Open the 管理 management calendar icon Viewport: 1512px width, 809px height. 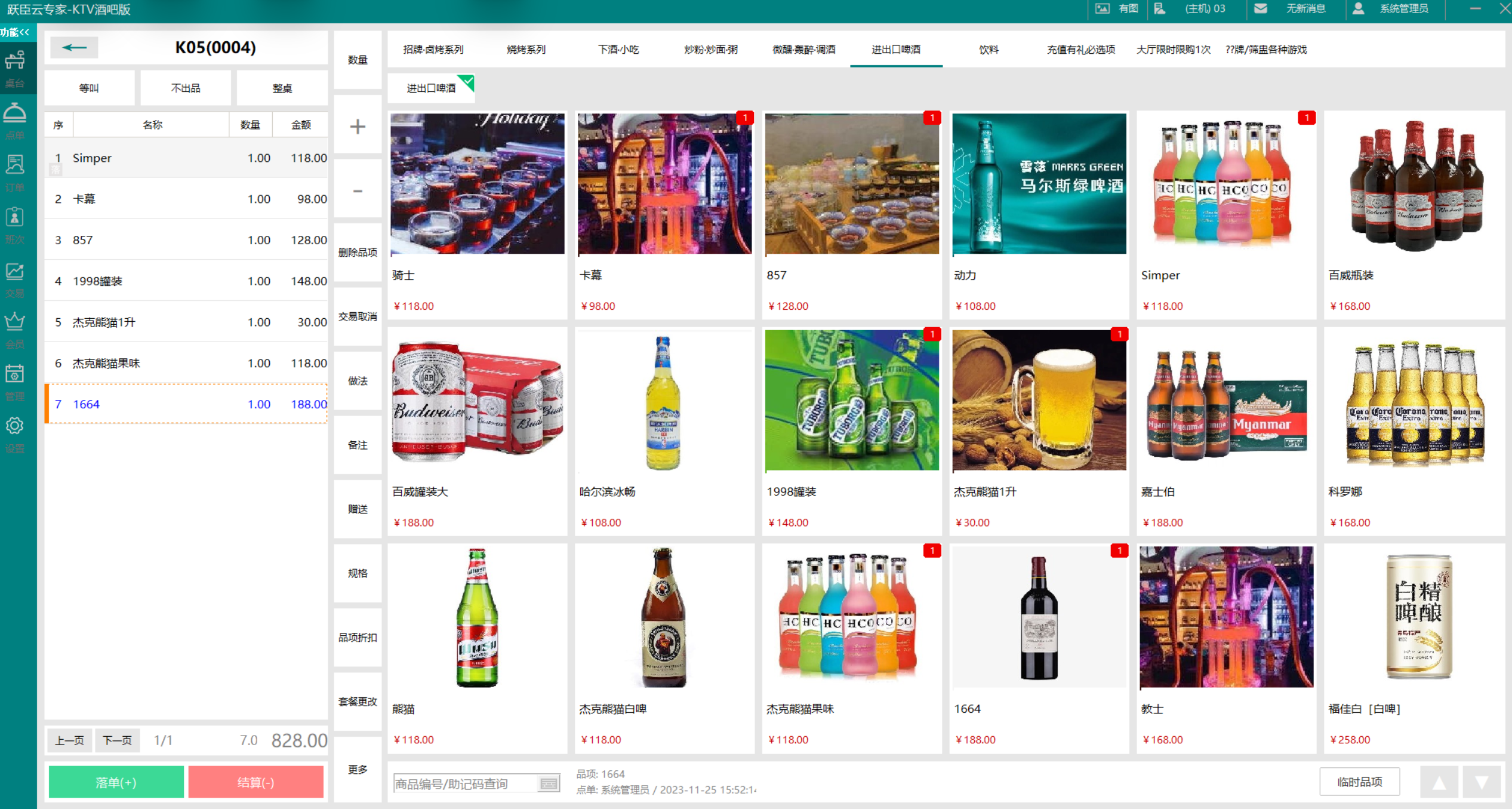16,381
